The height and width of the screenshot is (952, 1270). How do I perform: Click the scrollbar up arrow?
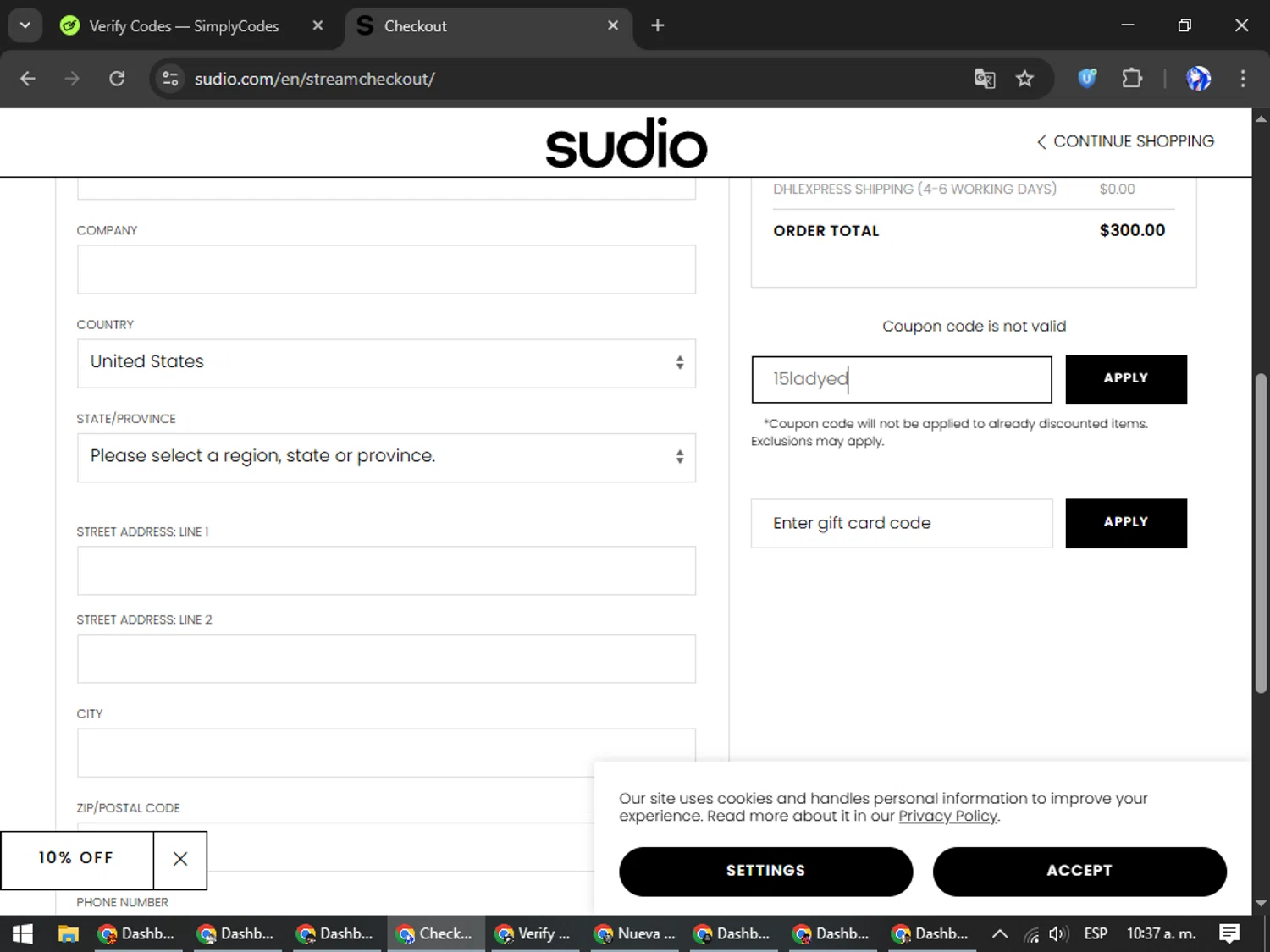1261,119
